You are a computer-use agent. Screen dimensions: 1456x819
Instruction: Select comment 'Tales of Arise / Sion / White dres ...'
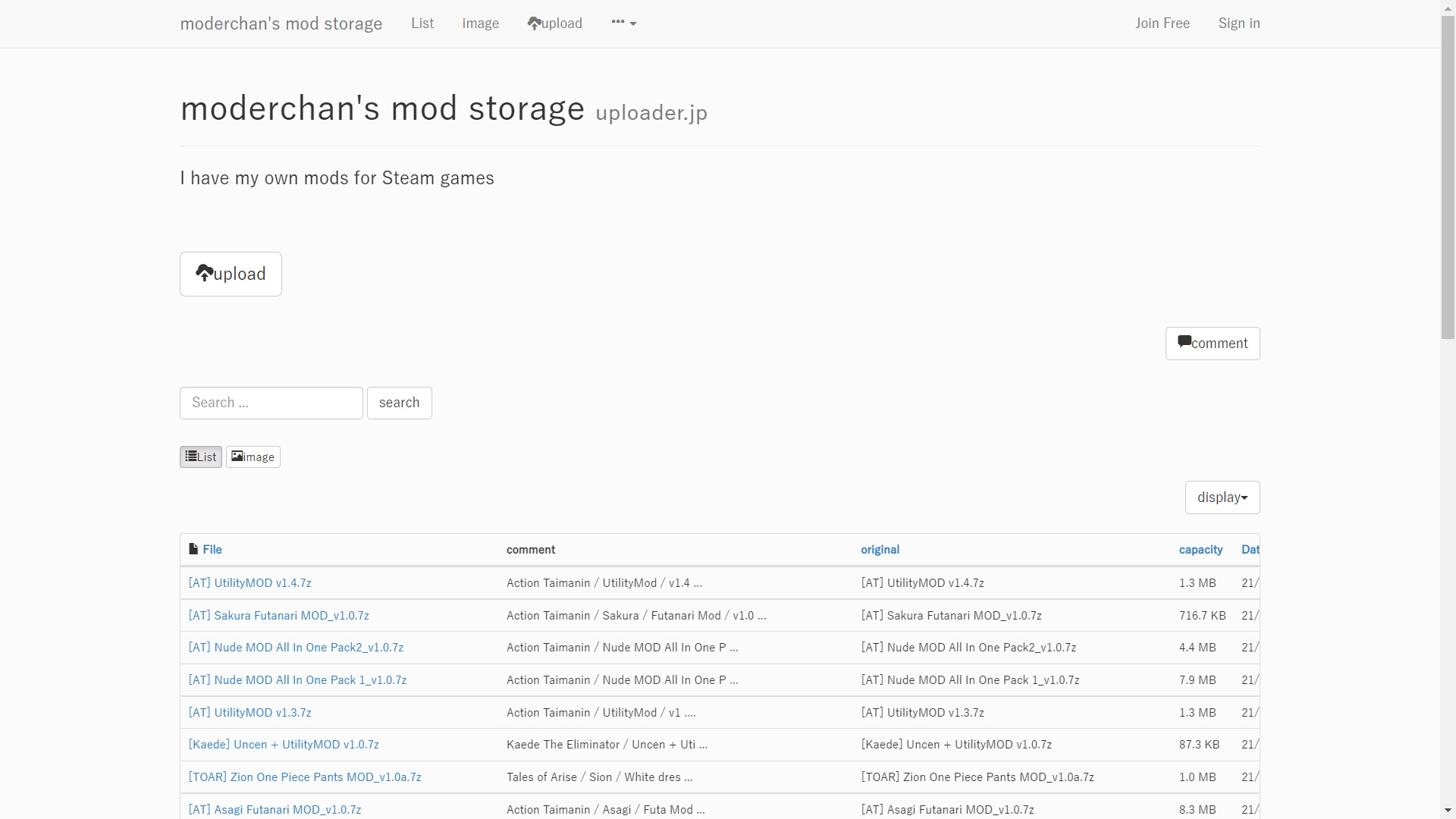tap(599, 777)
